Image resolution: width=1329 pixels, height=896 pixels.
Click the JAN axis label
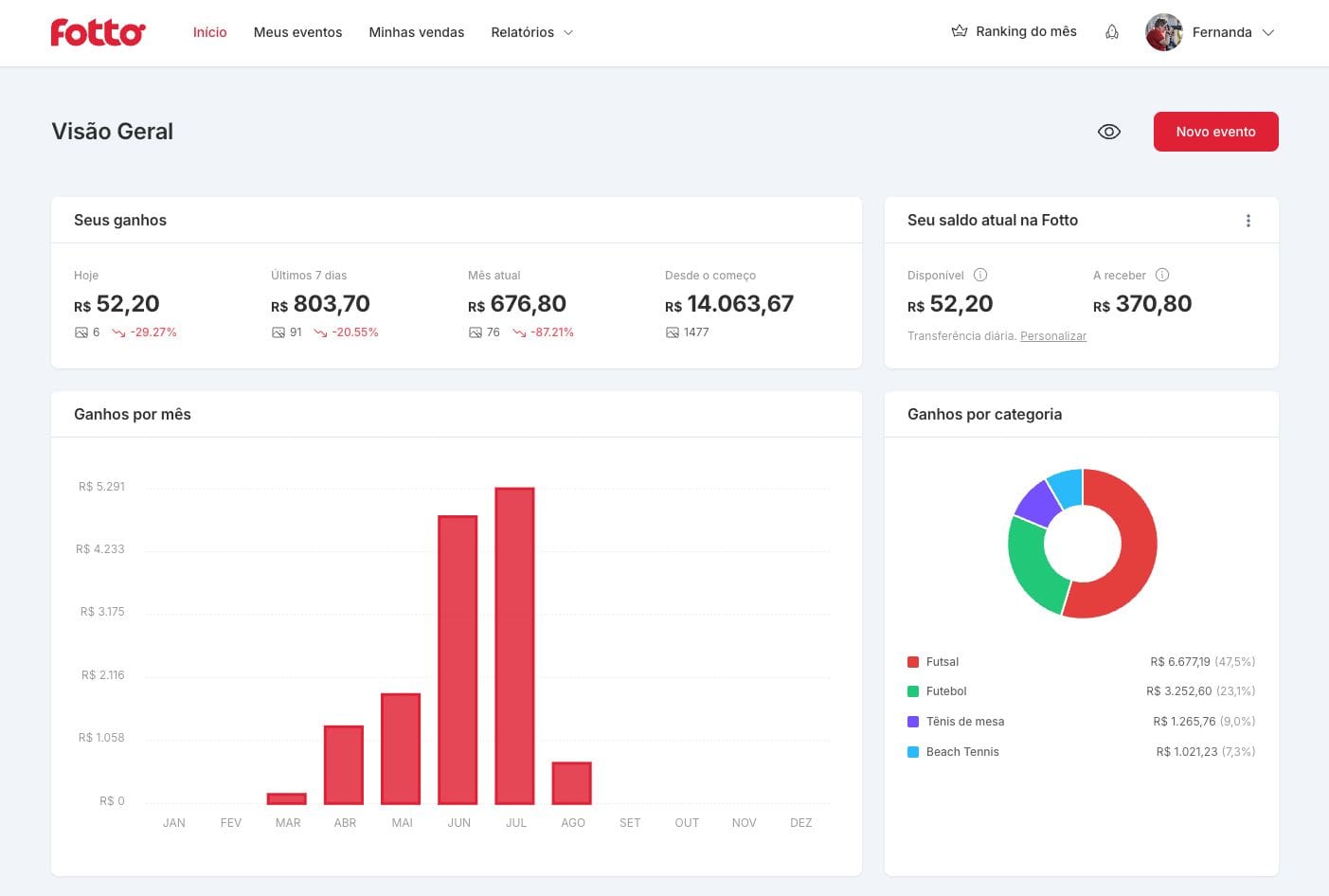coord(174,823)
